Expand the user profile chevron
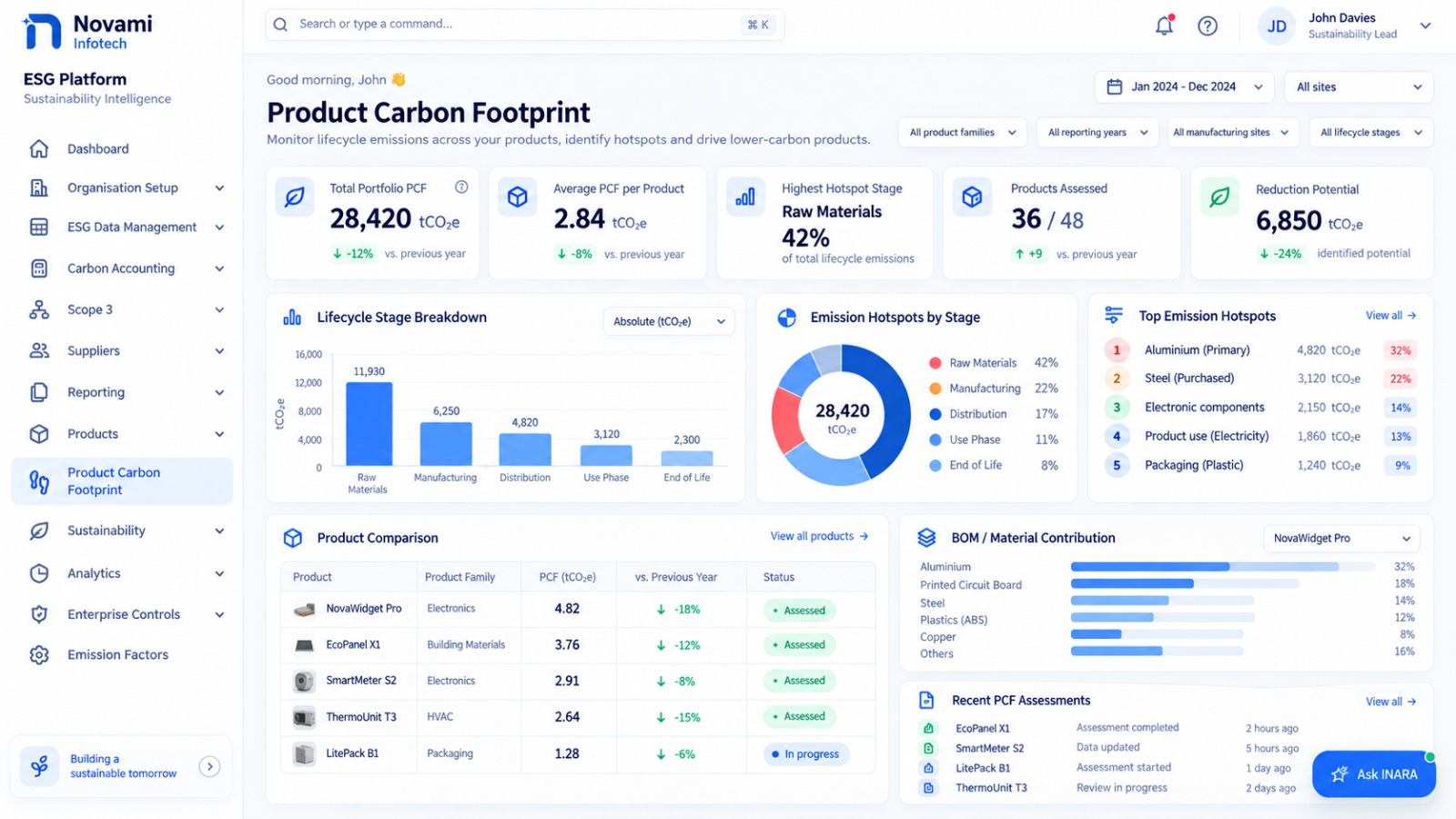1456x819 pixels. click(x=1425, y=25)
